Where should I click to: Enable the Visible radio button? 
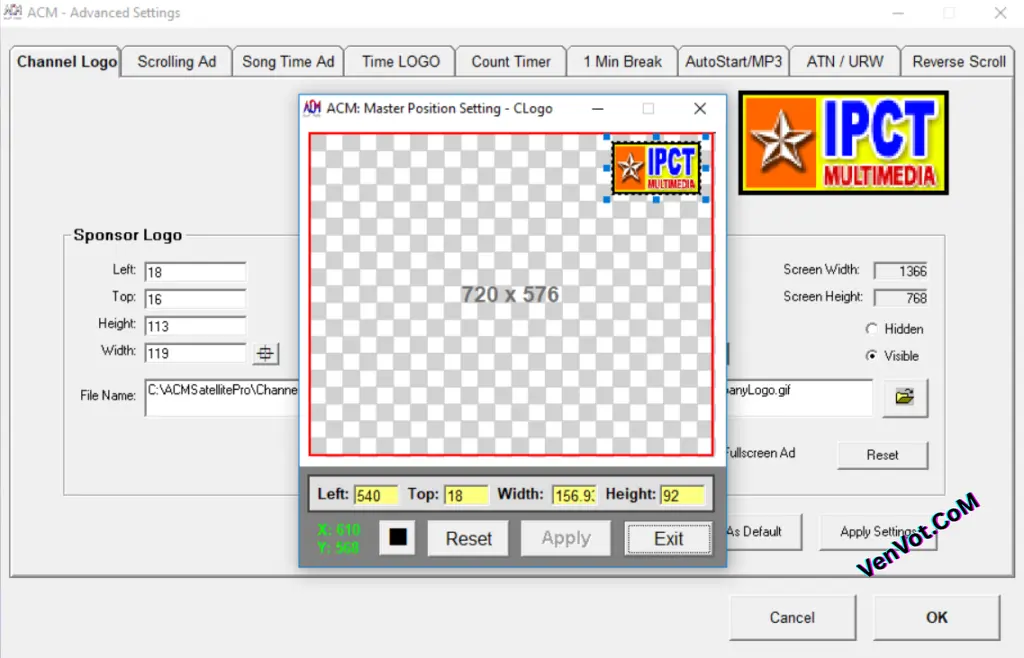[x=871, y=355]
